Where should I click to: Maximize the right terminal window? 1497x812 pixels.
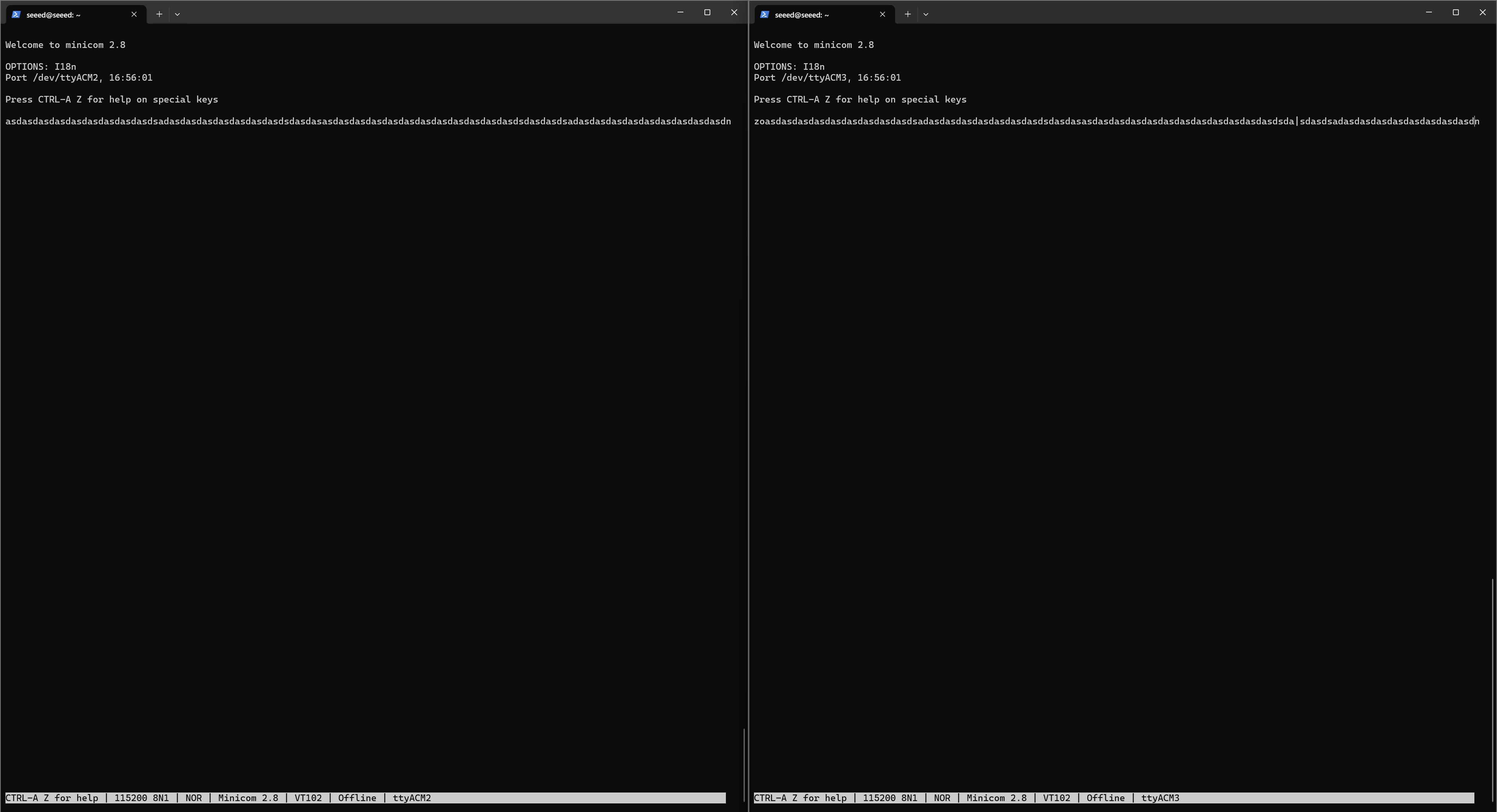tap(1456, 12)
